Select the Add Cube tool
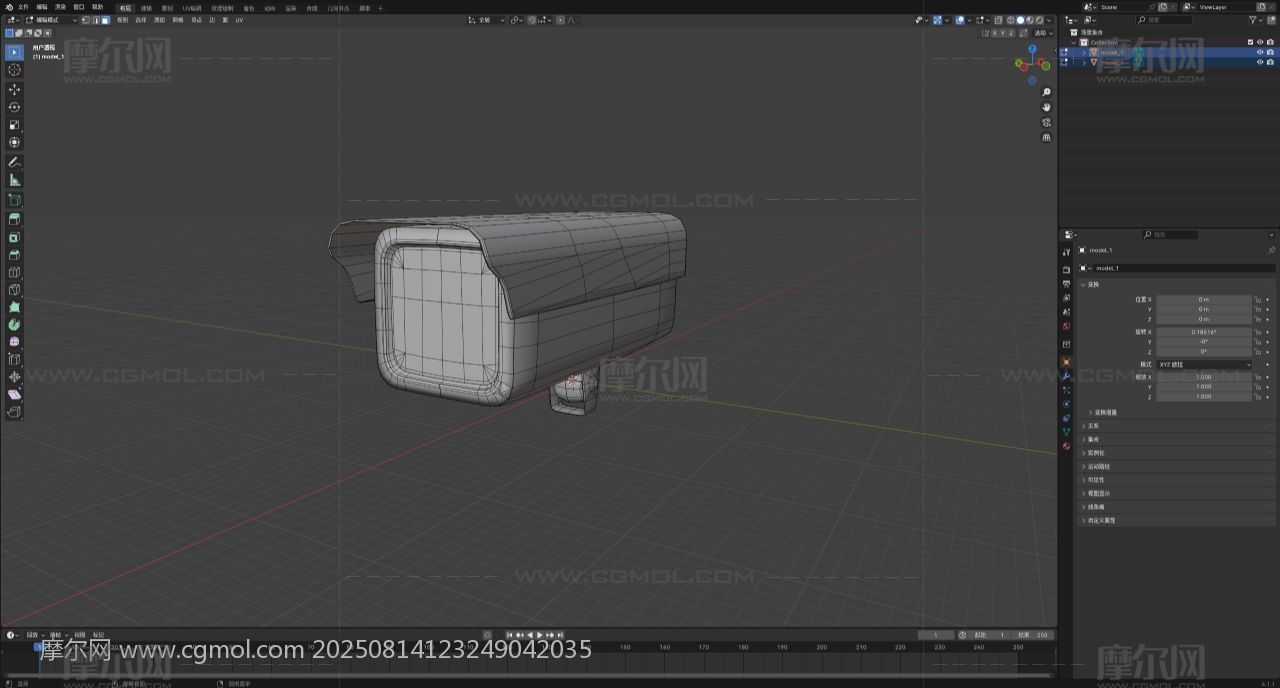 coord(14,200)
